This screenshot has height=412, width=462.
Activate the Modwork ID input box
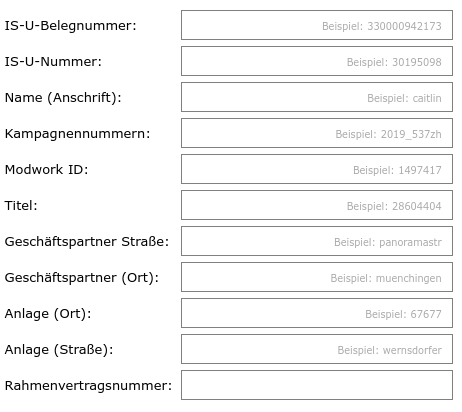point(317,169)
